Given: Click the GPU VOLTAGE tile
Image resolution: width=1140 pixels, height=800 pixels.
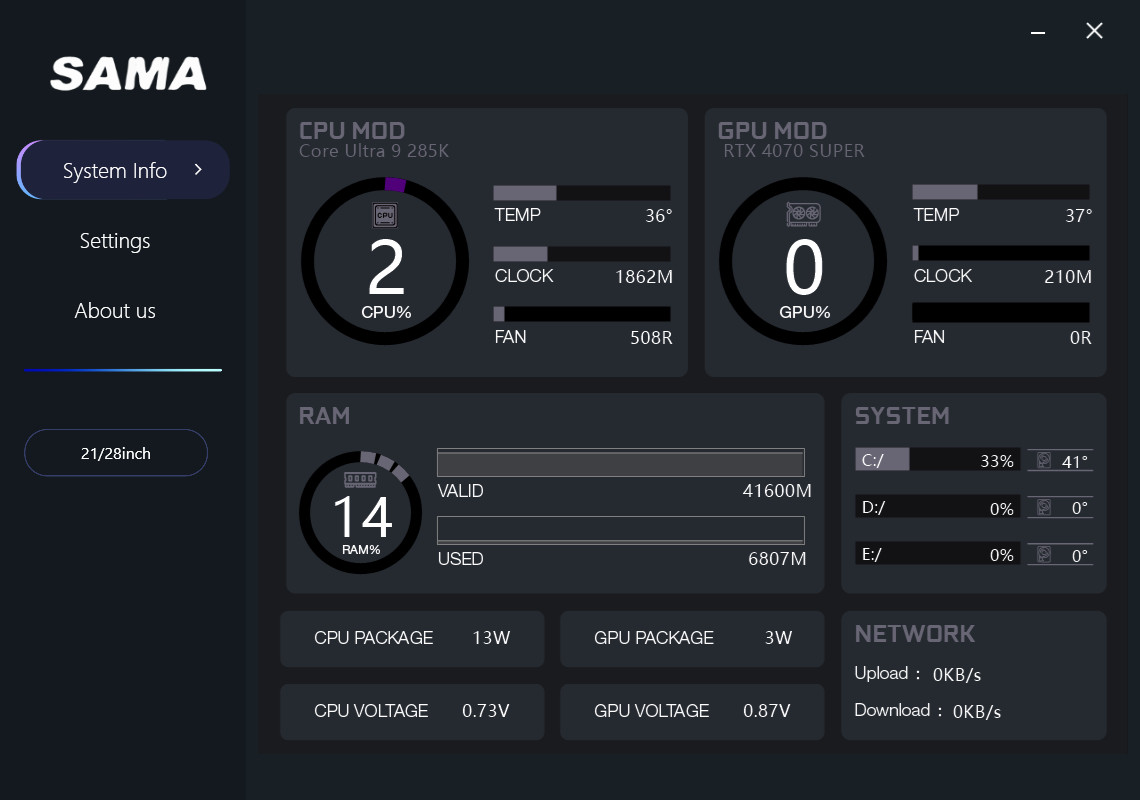Looking at the screenshot, I should (692, 712).
